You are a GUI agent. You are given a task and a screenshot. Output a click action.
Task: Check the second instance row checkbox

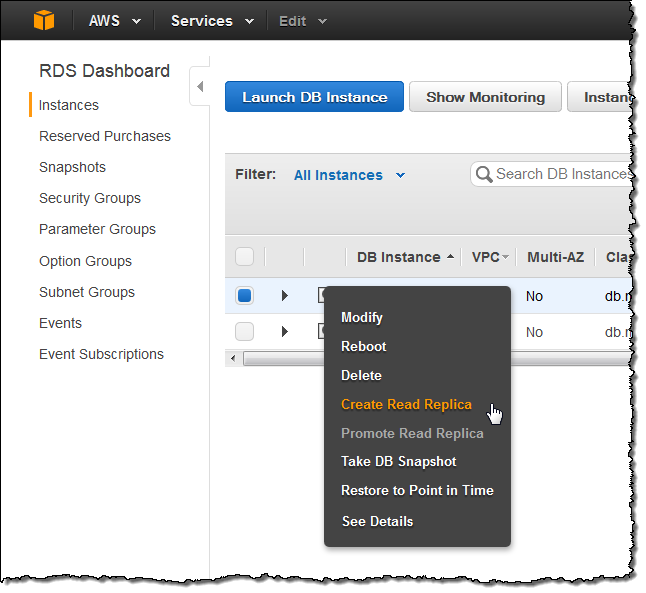(x=245, y=331)
